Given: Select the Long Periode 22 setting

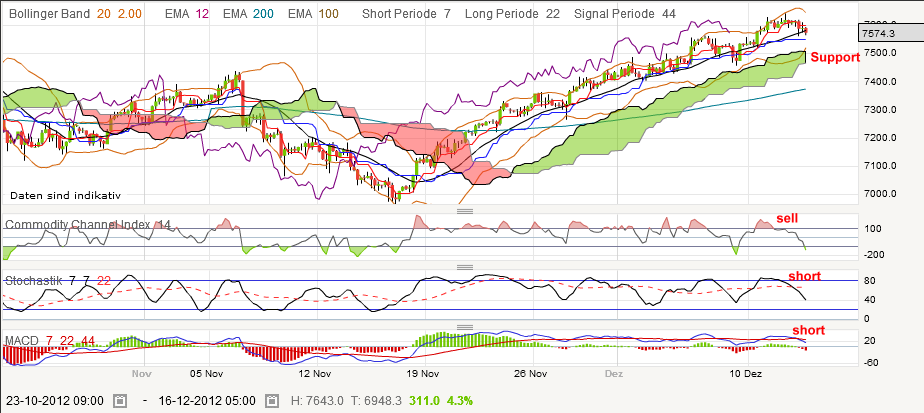Looking at the screenshot, I should click(512, 14).
